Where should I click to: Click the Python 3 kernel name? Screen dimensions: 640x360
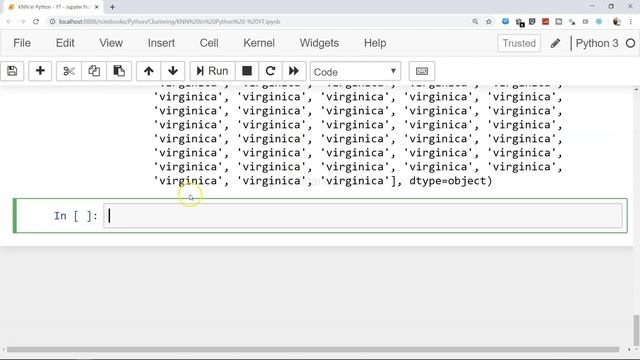(x=597, y=43)
